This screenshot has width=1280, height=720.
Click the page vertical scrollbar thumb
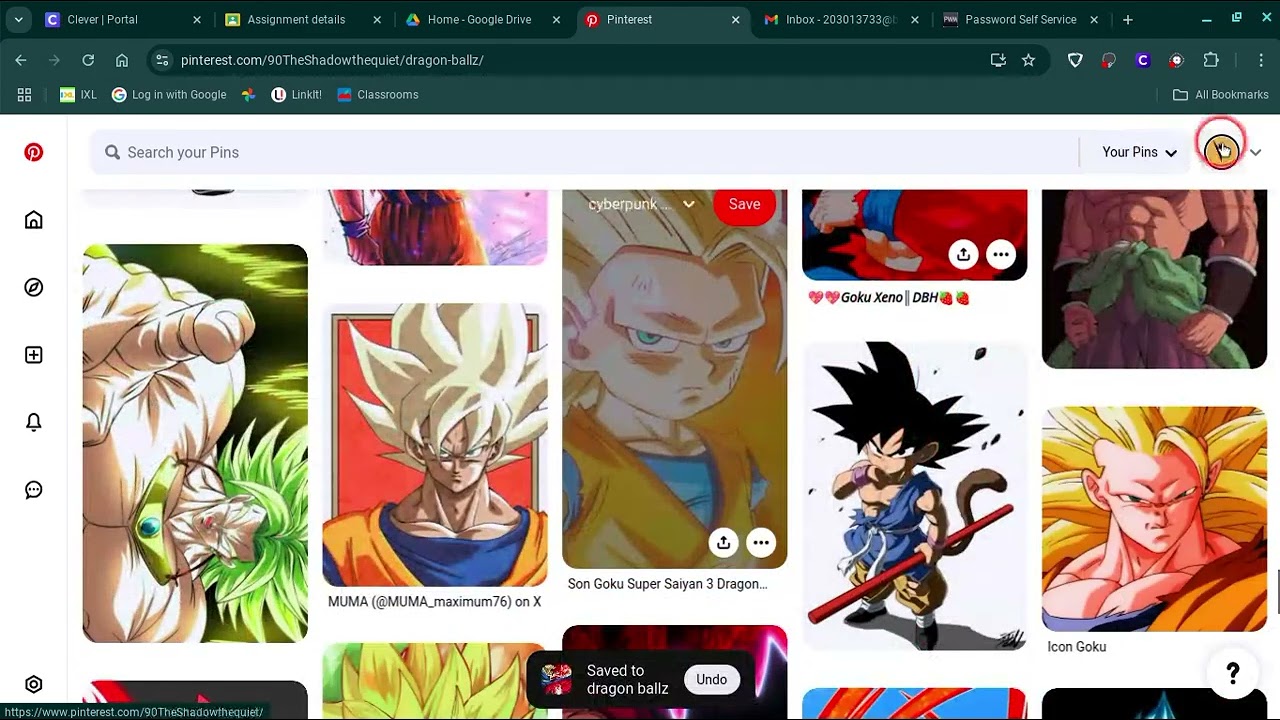tap(1277, 592)
